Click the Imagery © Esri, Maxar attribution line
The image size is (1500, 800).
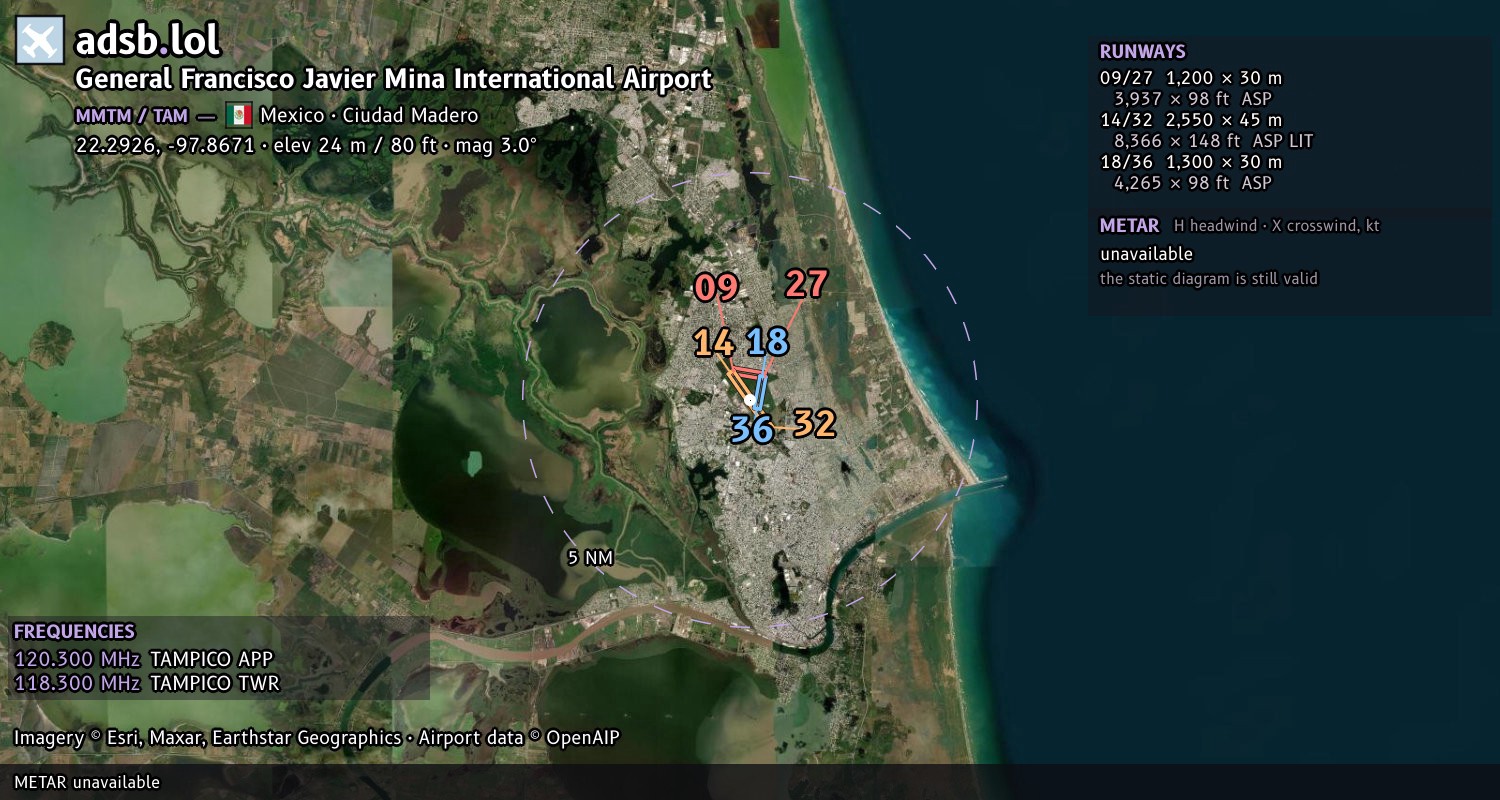coord(316,738)
